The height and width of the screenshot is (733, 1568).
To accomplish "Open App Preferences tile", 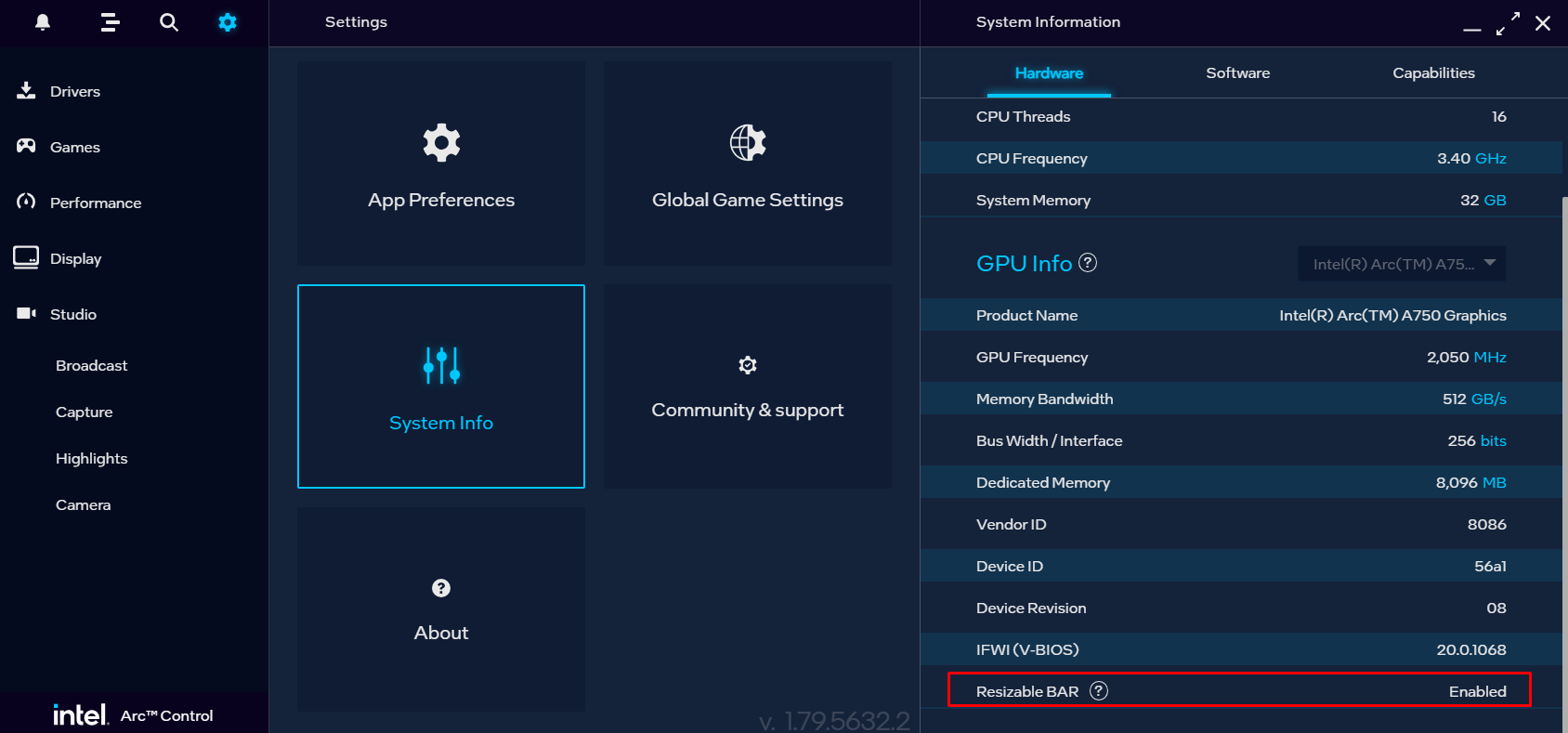I will click(441, 164).
